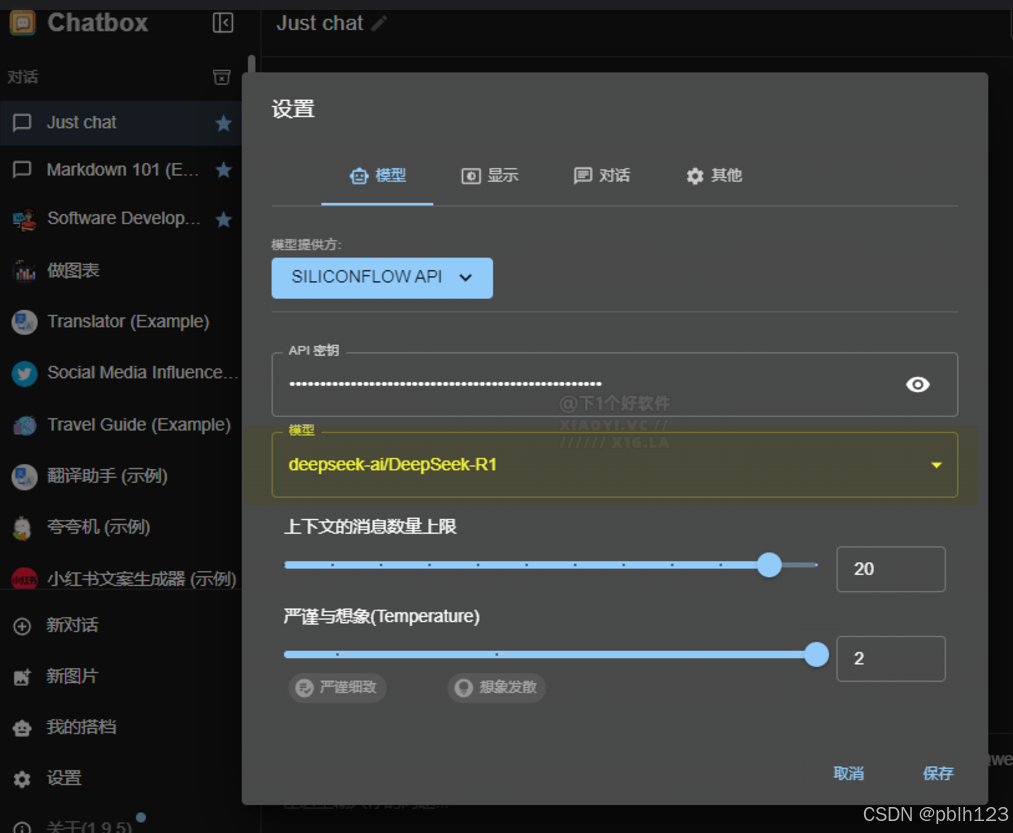
Task: Open Translator (Example) conversation
Action: 121,322
